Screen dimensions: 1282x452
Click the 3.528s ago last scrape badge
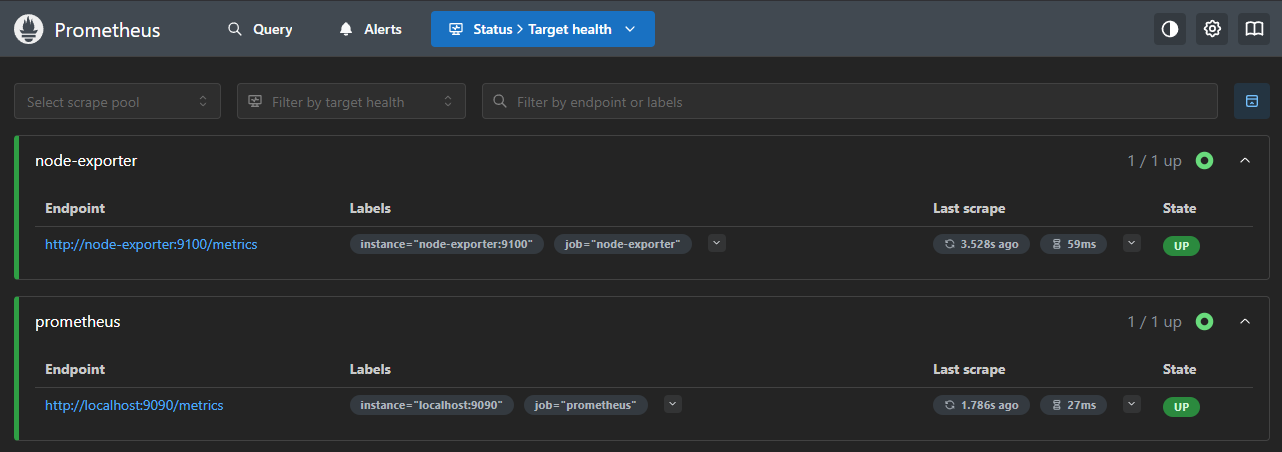981,244
